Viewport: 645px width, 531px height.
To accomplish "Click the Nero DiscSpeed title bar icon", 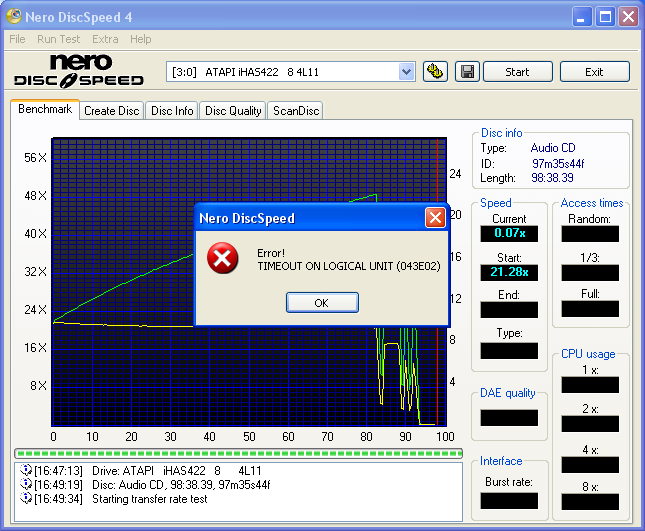I will 14,16.
